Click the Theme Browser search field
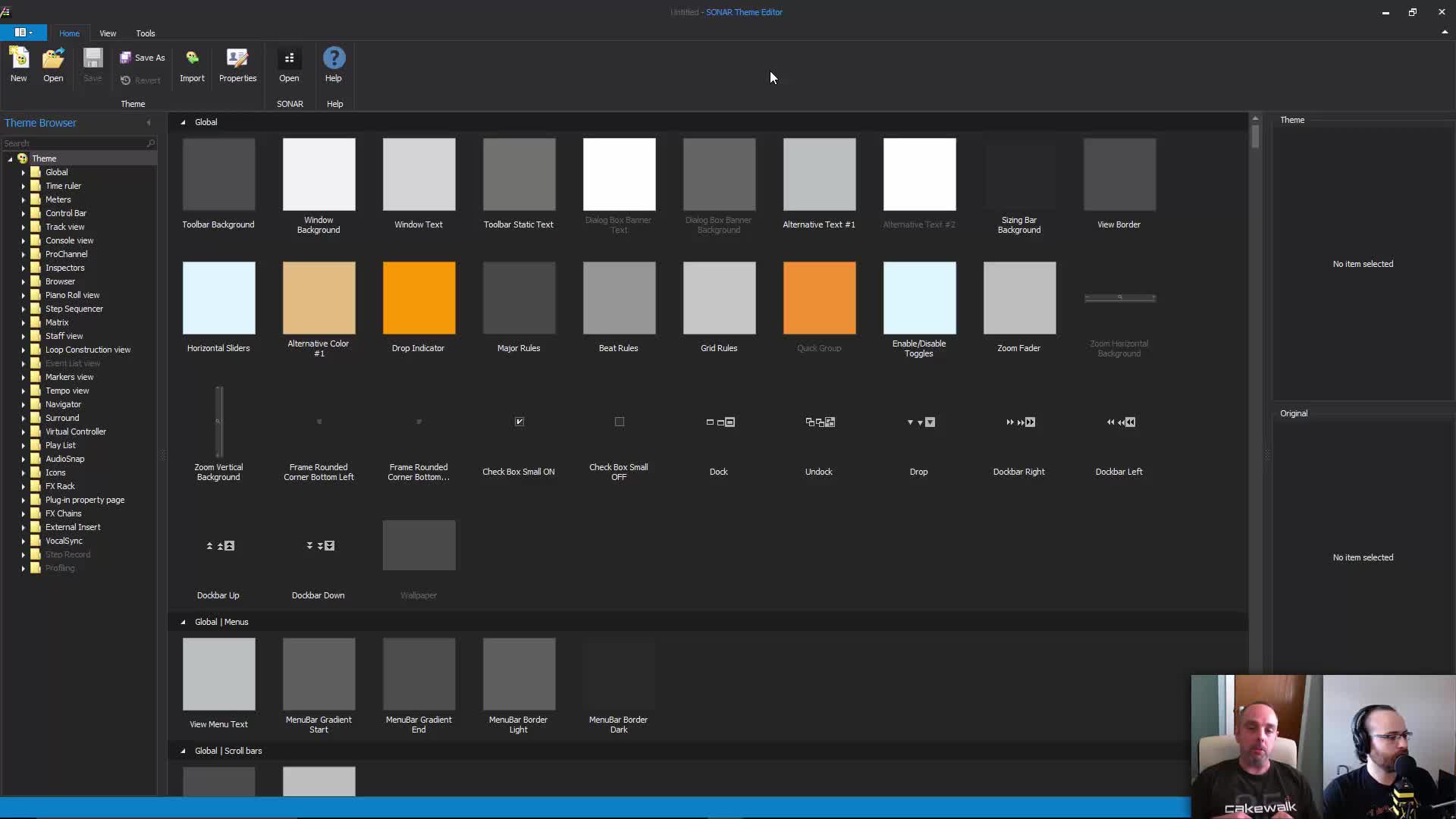The width and height of the screenshot is (1456, 819). tap(74, 143)
